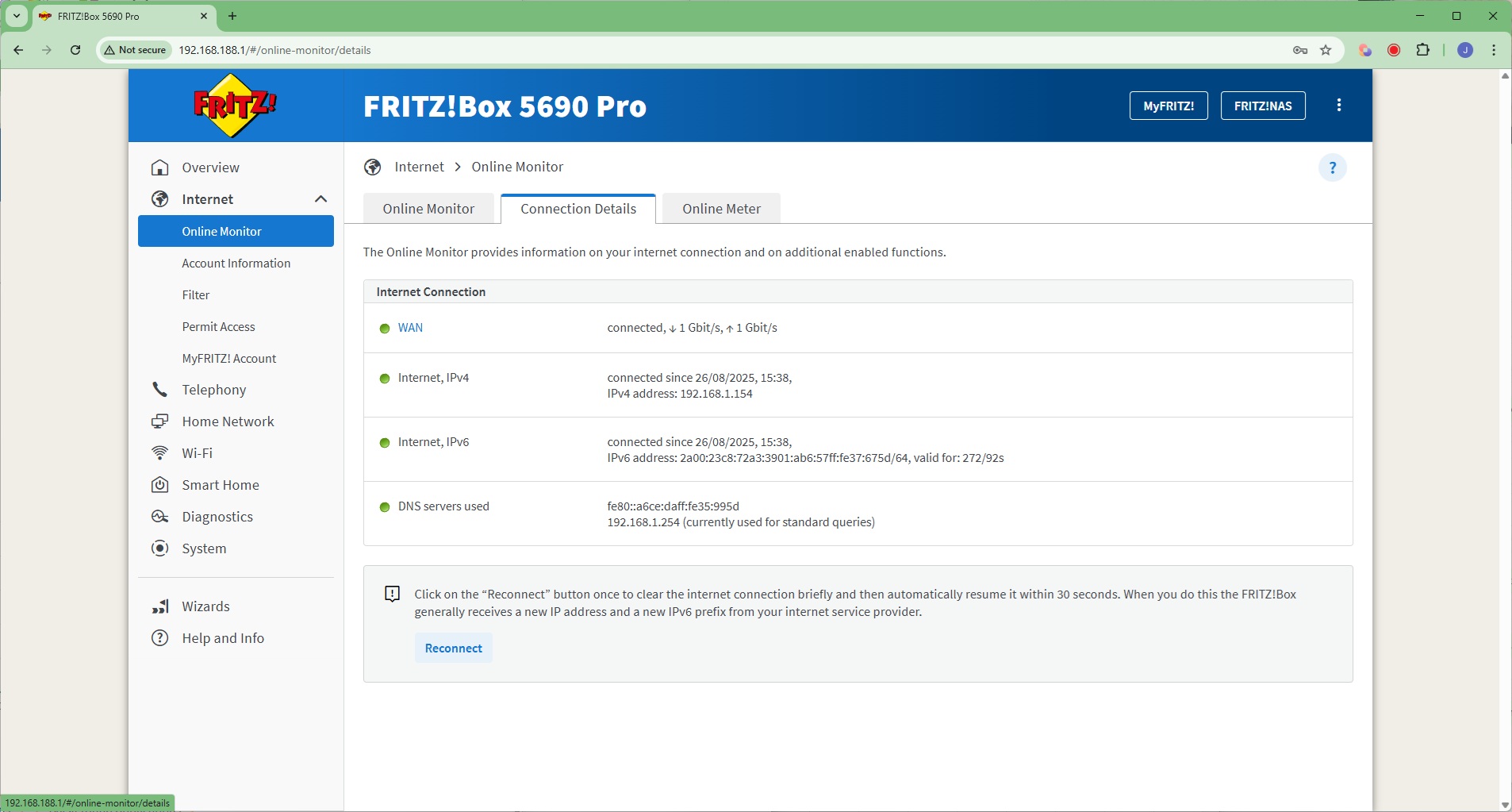
Task: Collapse the Internet menu chevron
Action: click(320, 199)
